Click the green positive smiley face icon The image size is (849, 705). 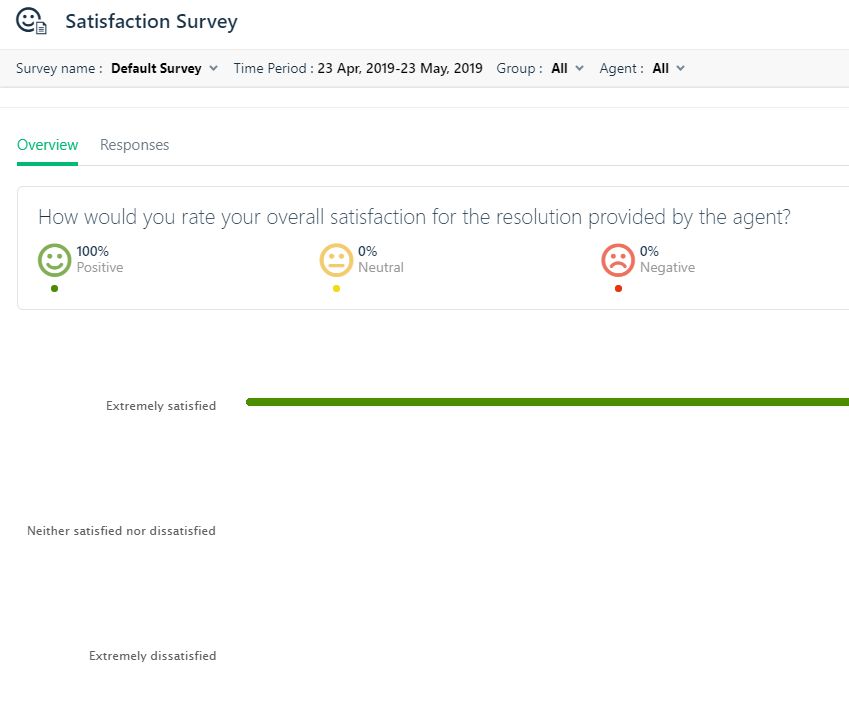point(54,260)
